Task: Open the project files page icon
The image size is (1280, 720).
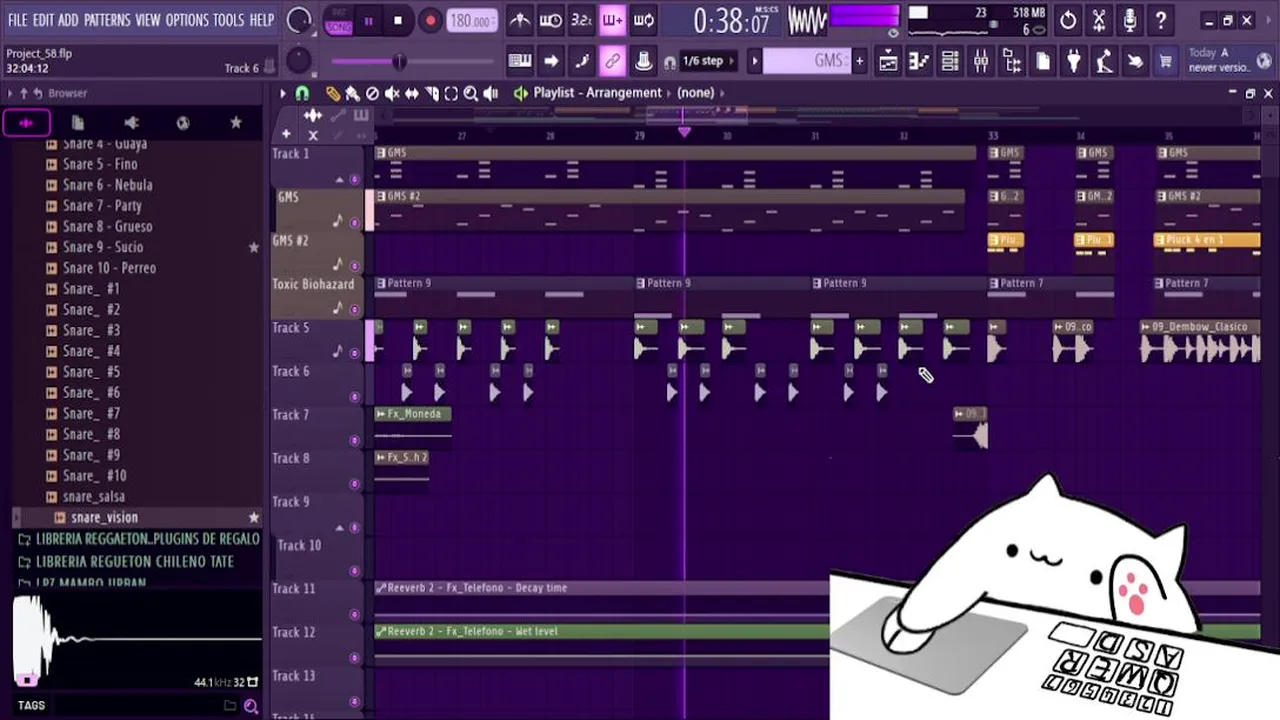Action: pos(1043,62)
